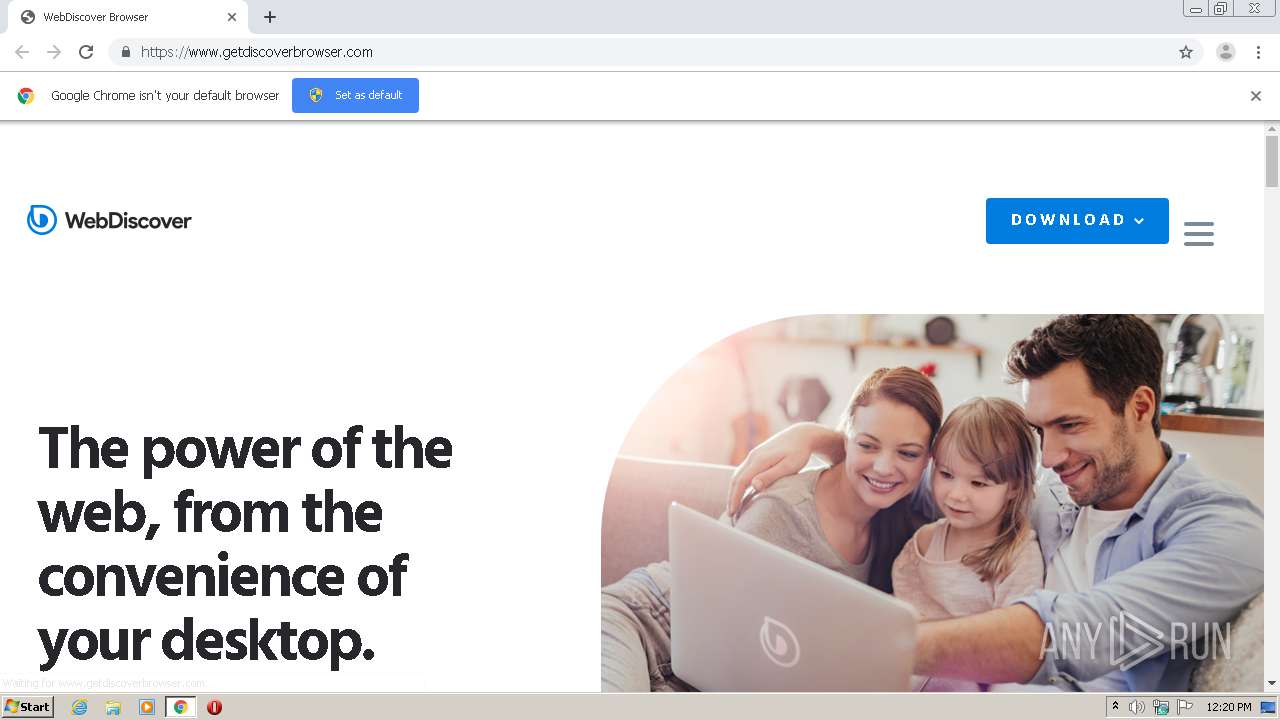Viewport: 1280px width, 720px height.
Task: Click the browser forward arrow
Action: [x=54, y=52]
